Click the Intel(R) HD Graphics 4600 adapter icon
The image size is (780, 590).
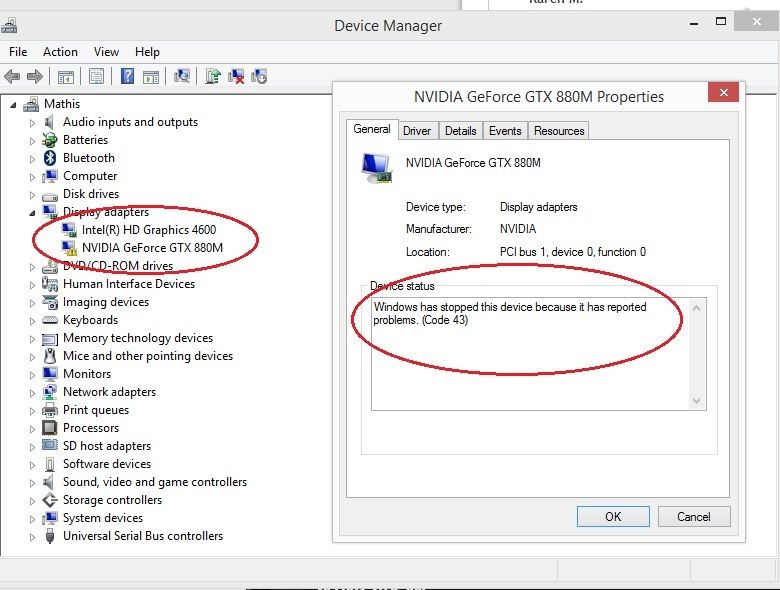(69, 230)
